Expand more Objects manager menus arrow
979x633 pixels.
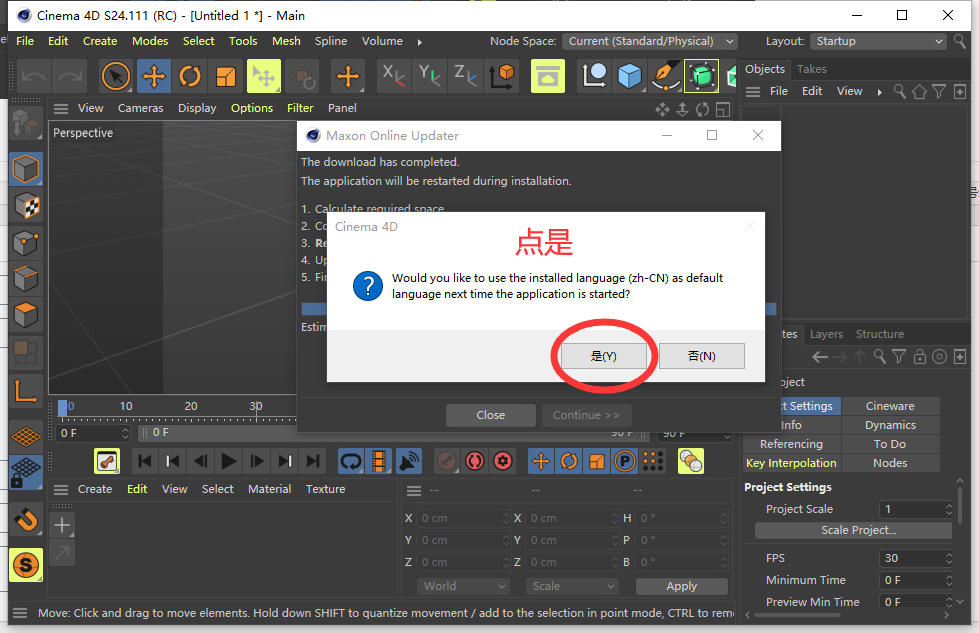point(880,92)
